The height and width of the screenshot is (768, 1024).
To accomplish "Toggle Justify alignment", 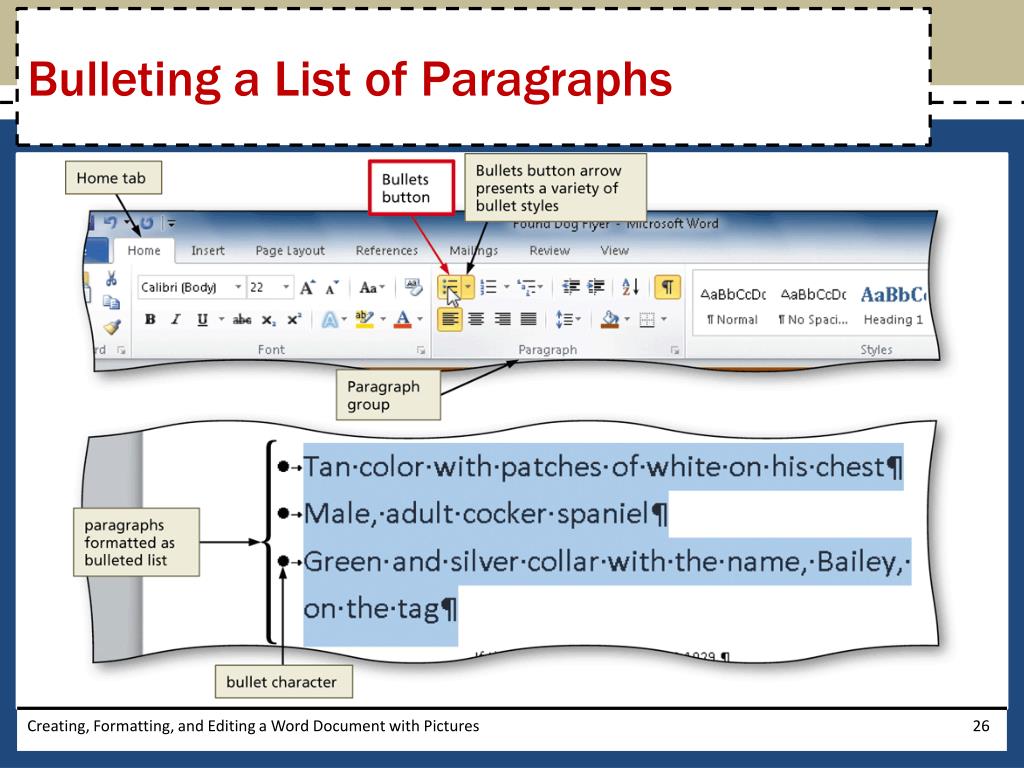I will [x=528, y=319].
